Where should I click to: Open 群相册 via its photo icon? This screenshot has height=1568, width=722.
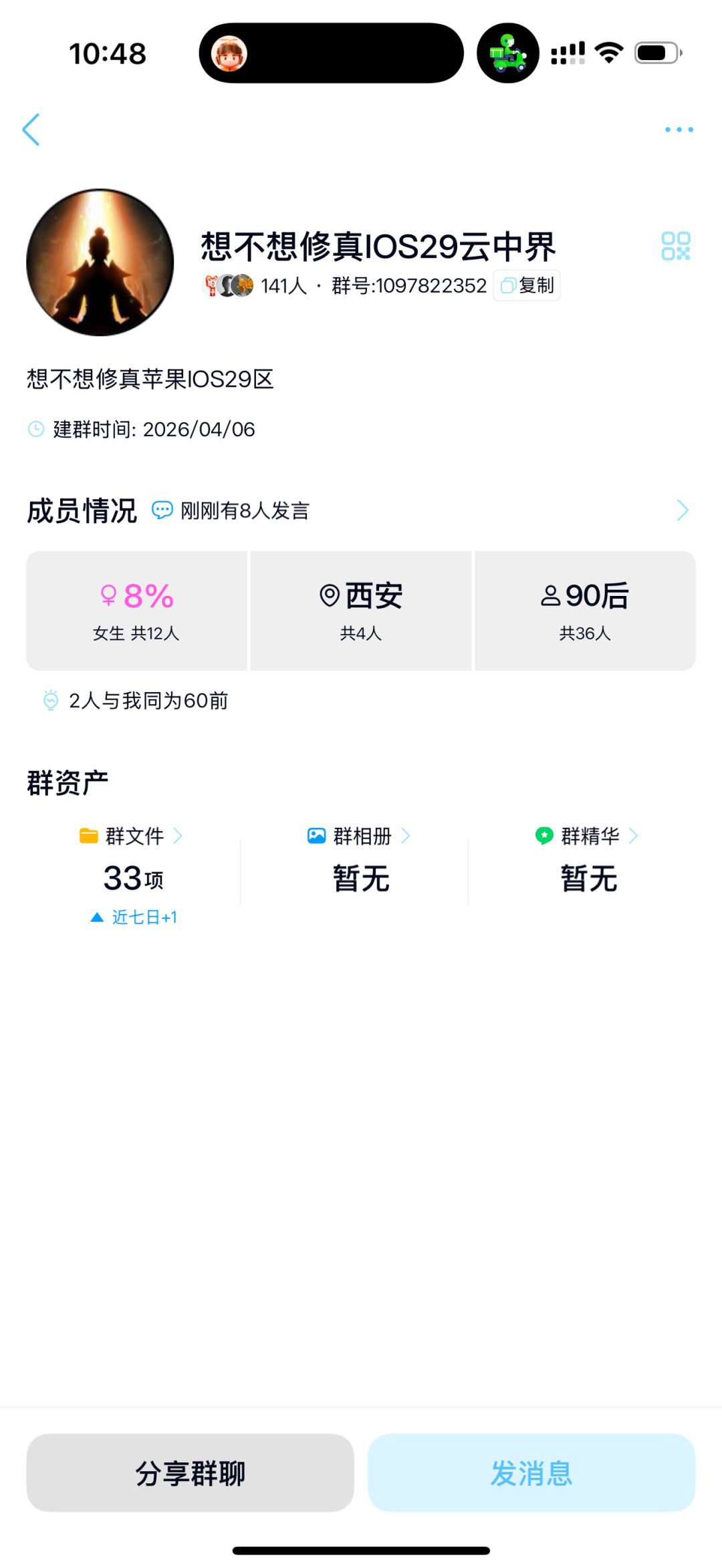pos(316,836)
